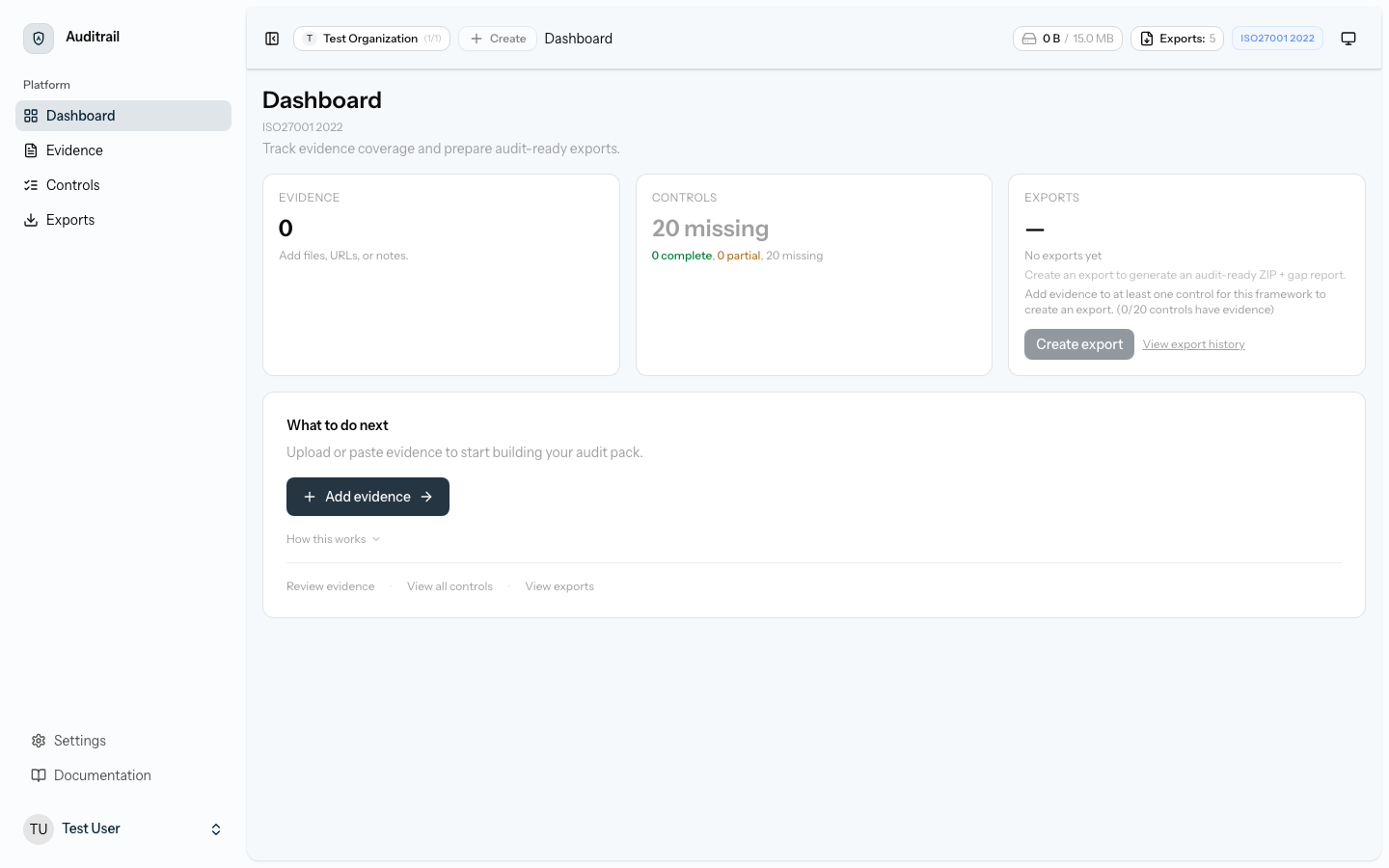Open storage usage indicator showing 0 B
Screen dimensions: 1389x868
tap(1067, 38)
